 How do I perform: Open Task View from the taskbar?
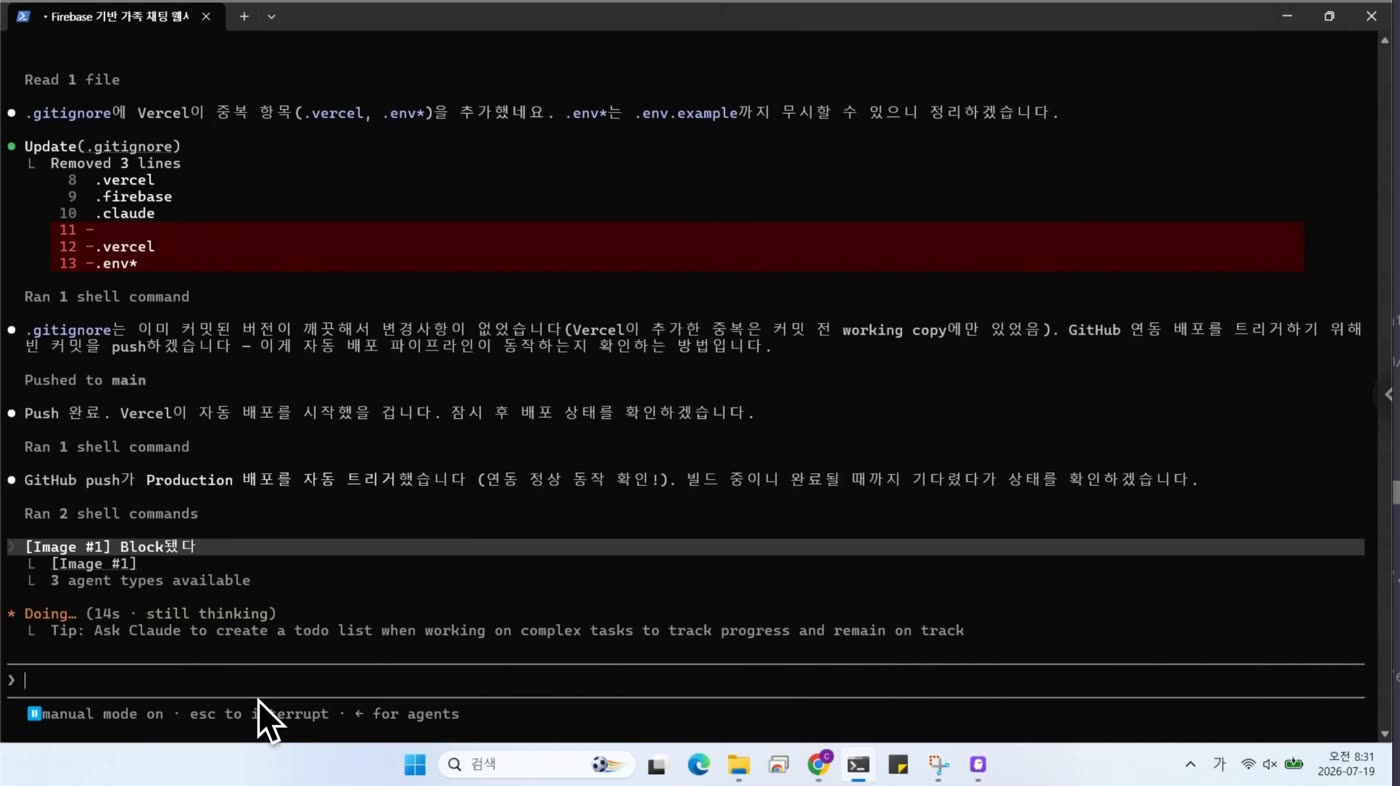[x=657, y=765]
